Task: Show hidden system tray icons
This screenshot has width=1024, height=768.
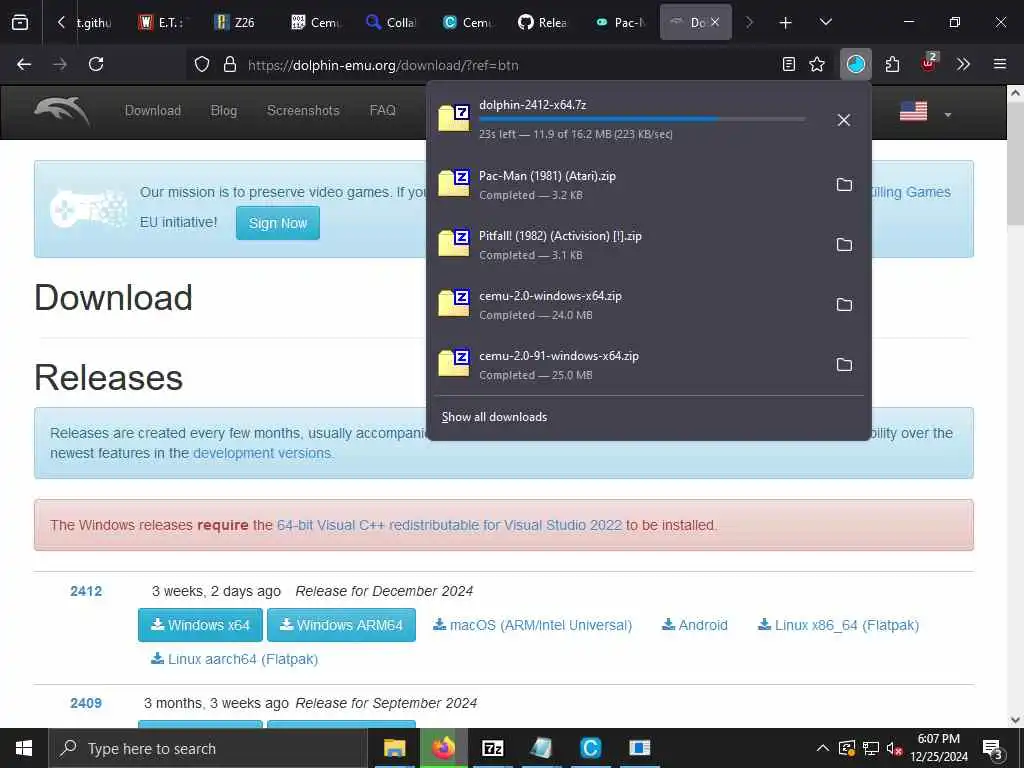Action: coord(823,748)
